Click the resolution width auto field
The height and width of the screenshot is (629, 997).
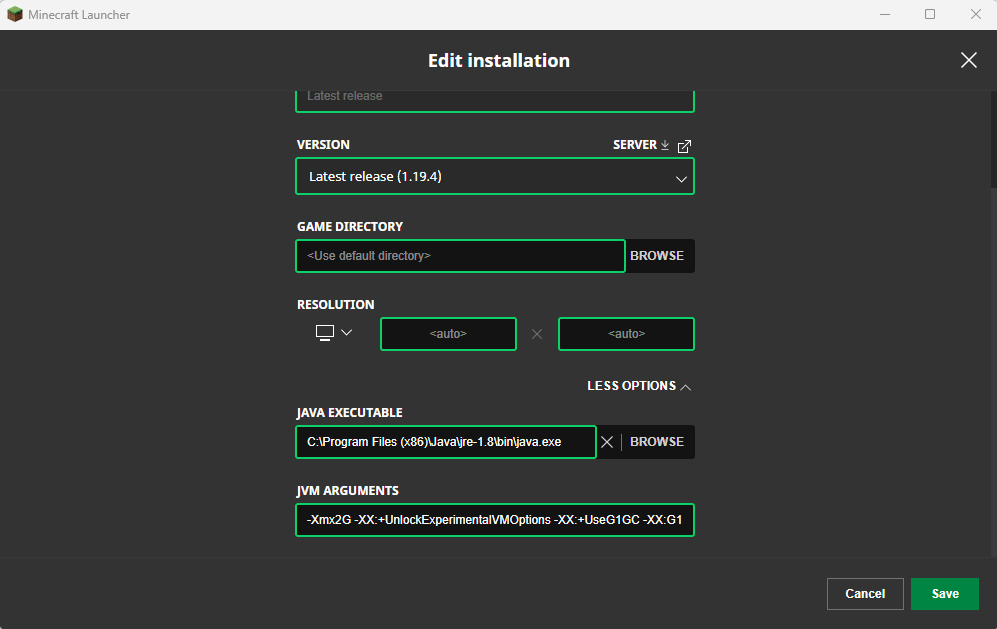click(x=448, y=334)
